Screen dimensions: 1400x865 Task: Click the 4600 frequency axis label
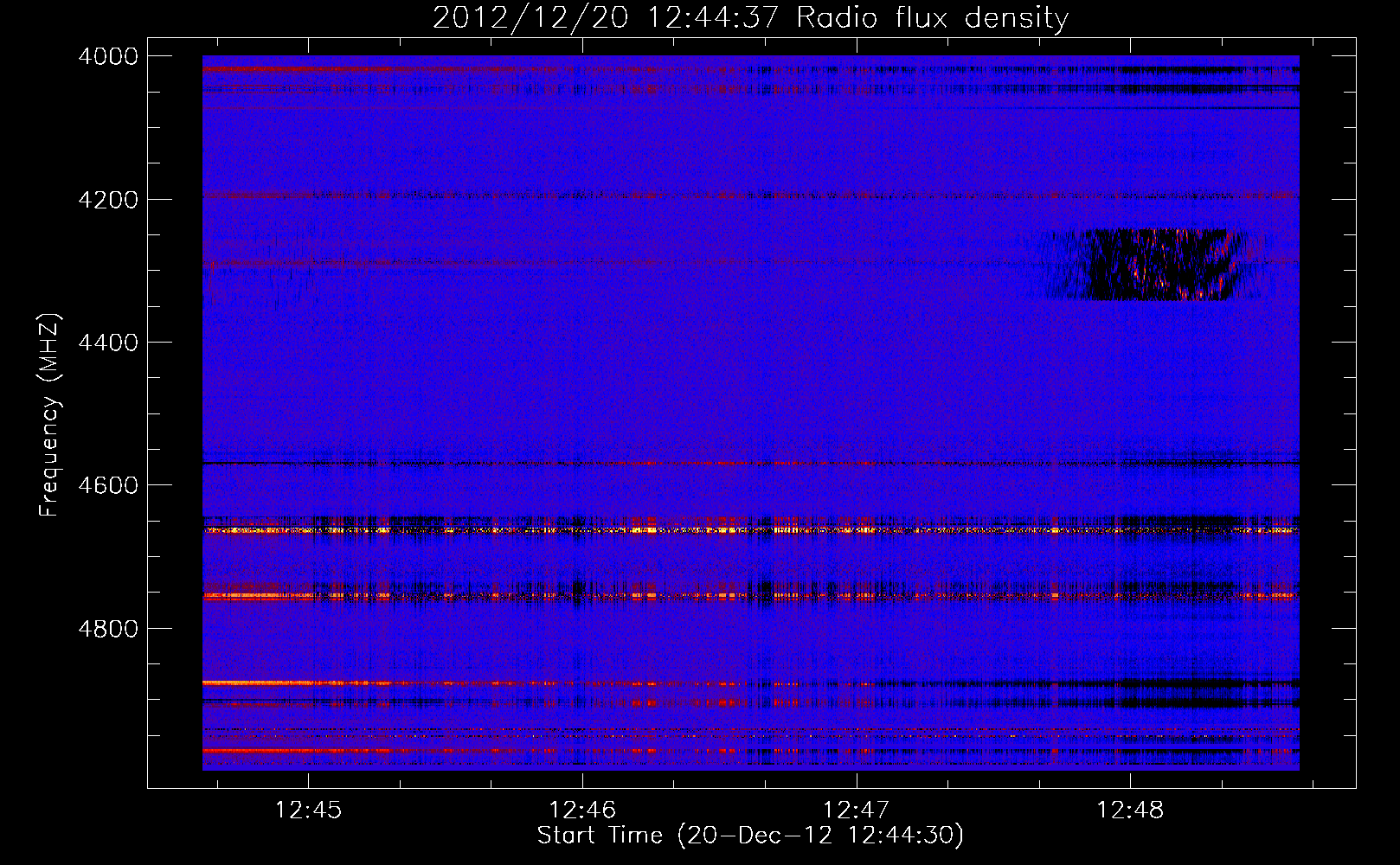click(108, 485)
